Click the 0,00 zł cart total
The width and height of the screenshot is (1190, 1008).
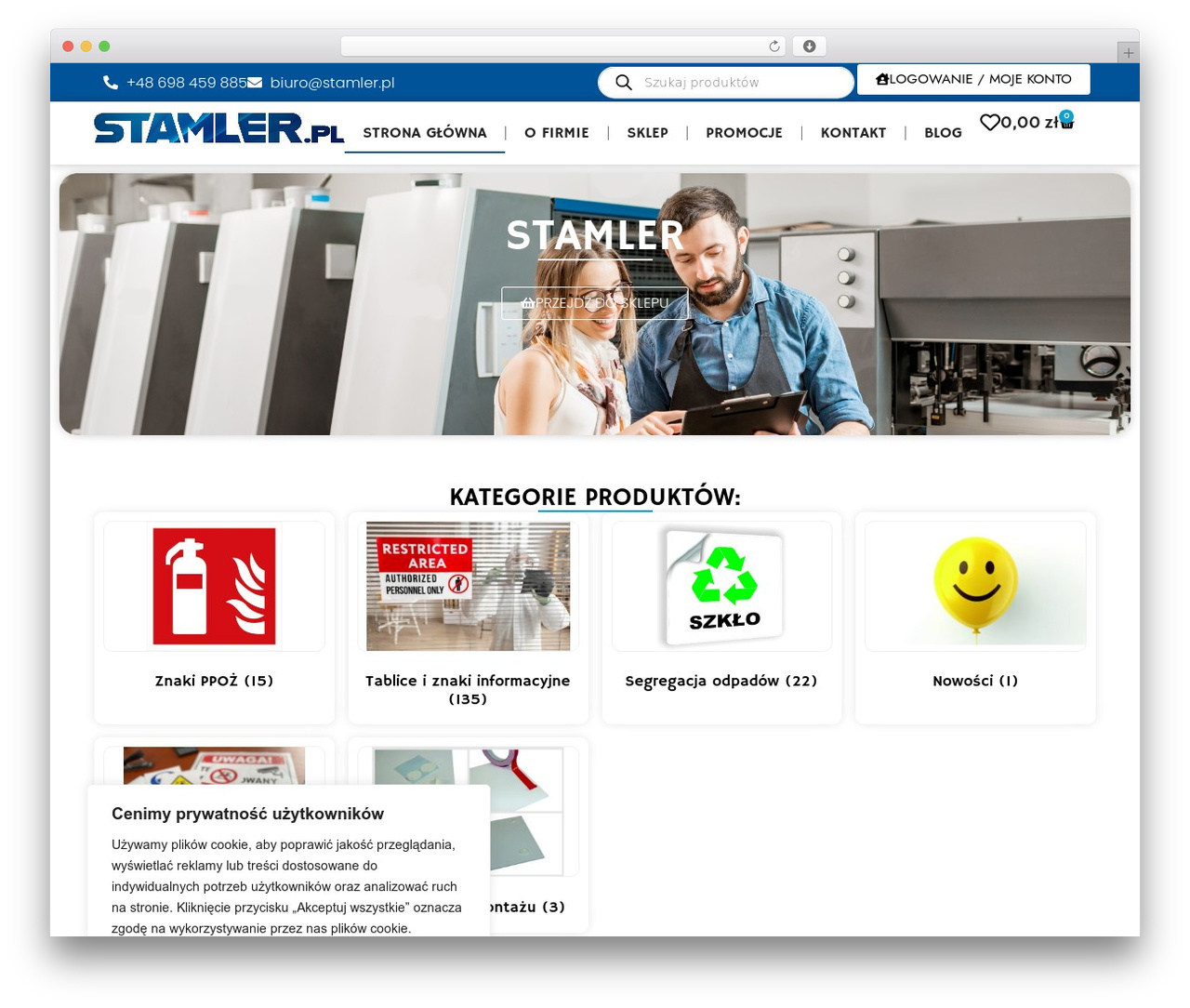[1029, 122]
